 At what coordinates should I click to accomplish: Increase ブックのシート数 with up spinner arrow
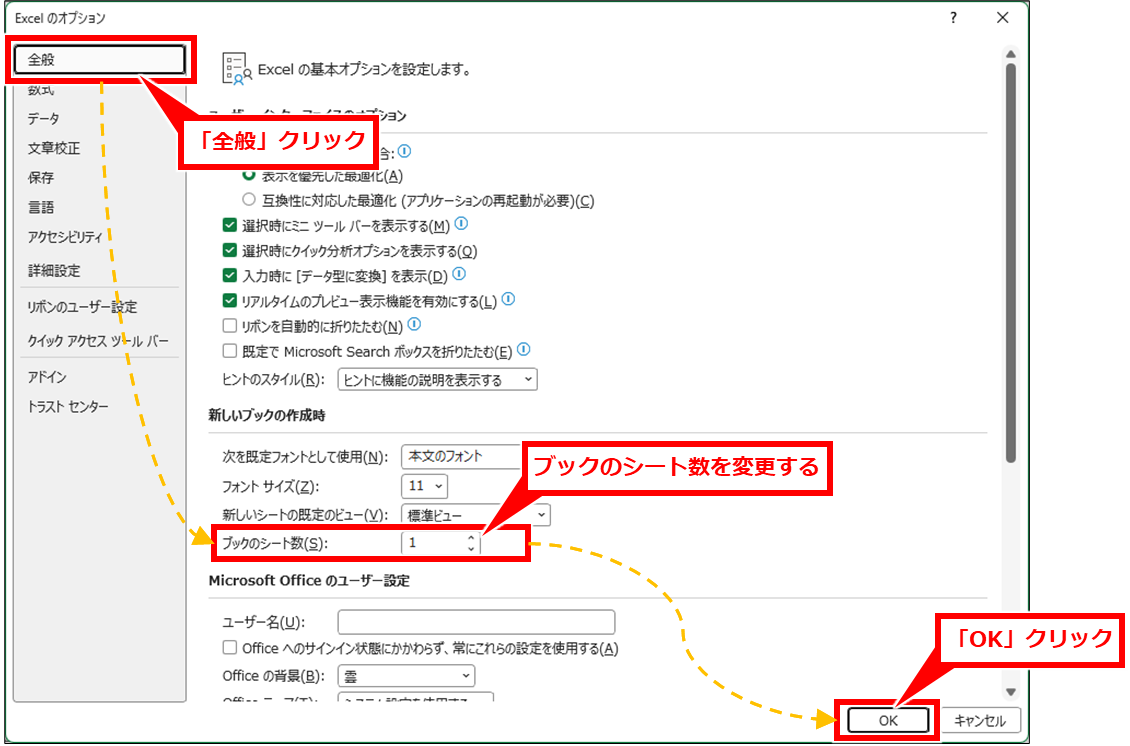[x=471, y=538]
